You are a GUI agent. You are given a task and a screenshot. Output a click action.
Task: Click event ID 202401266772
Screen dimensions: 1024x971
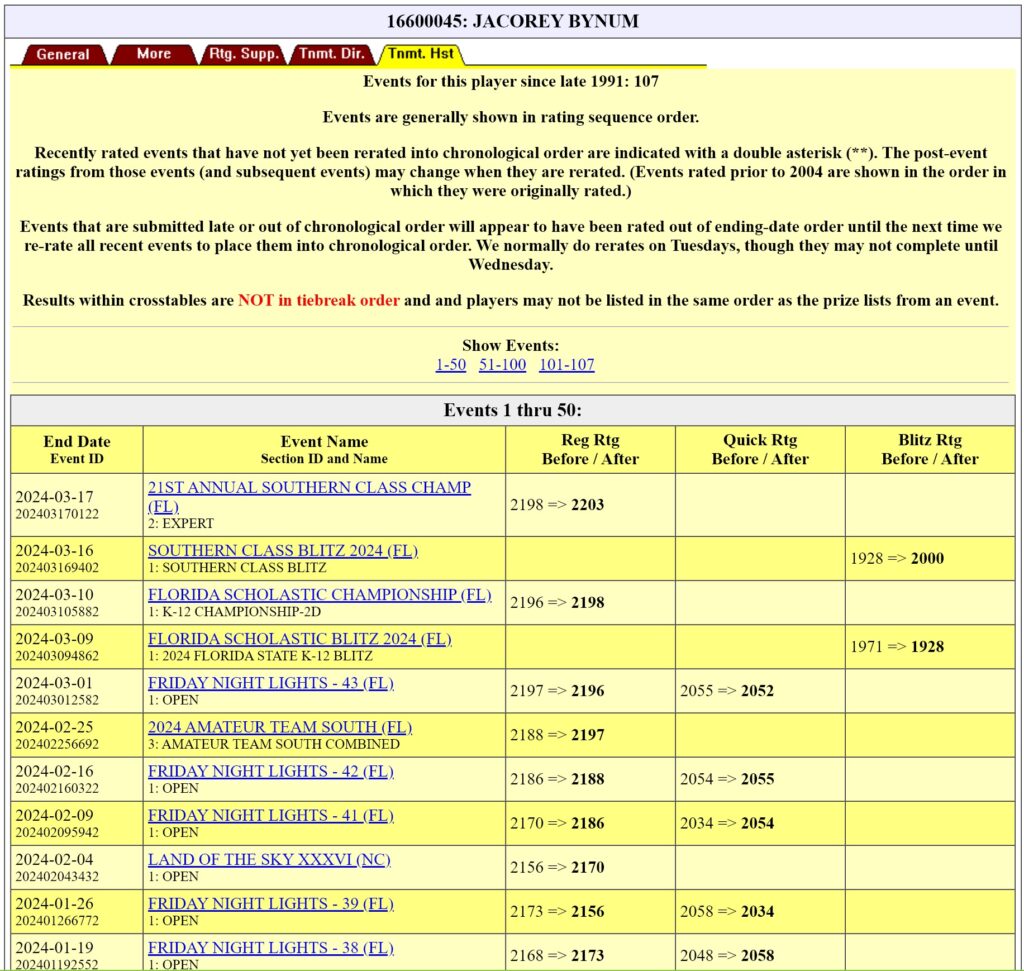click(x=57, y=921)
